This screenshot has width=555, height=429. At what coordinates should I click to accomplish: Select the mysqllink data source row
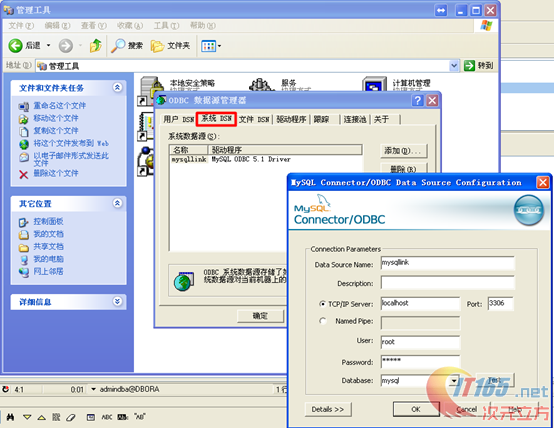tap(266, 160)
